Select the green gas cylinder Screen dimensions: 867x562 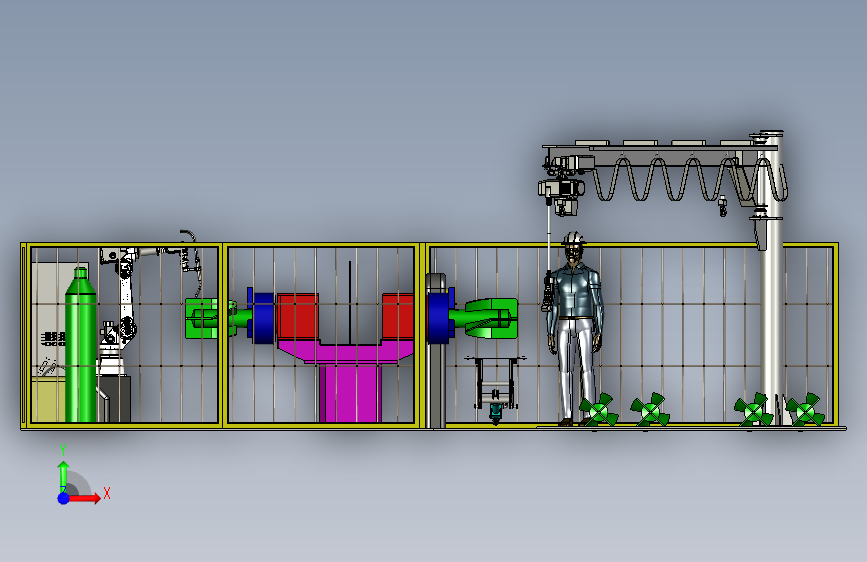point(81,345)
